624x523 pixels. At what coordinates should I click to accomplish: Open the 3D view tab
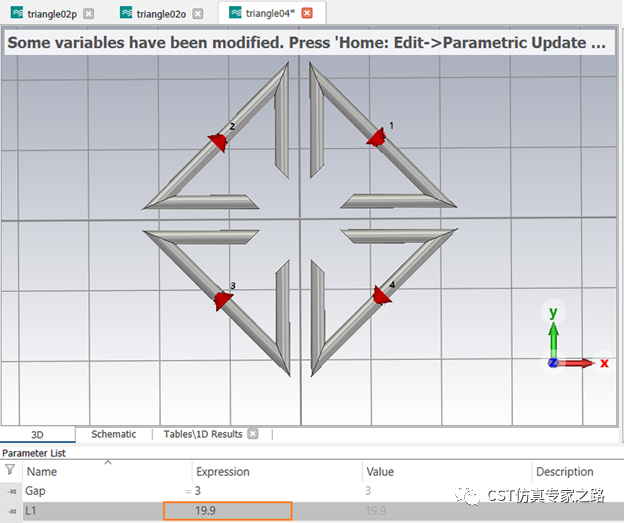[x=37, y=435]
